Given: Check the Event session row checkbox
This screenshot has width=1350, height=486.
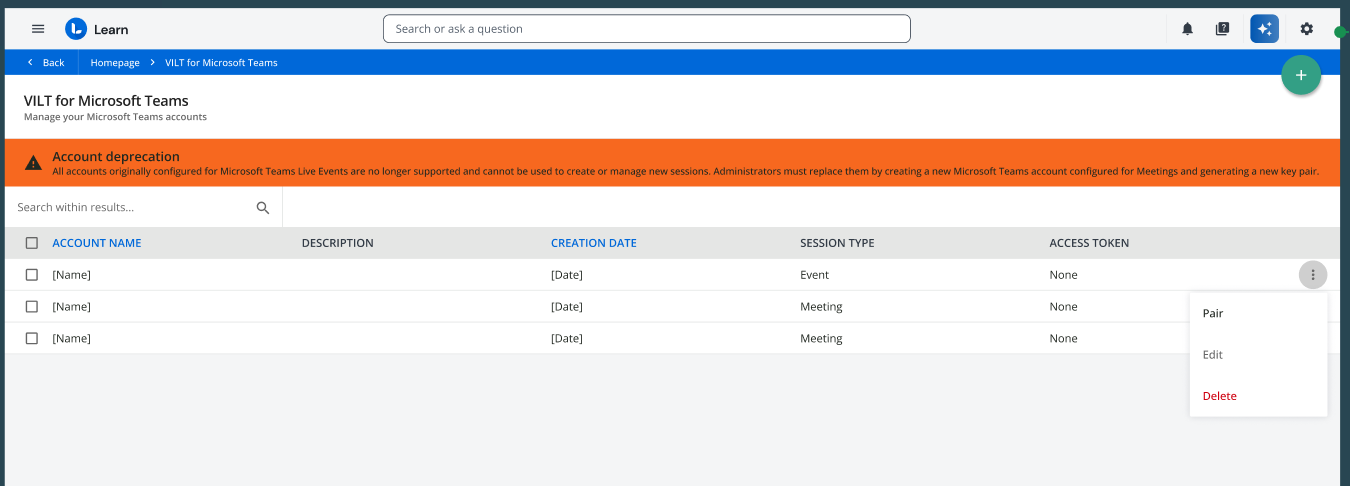Looking at the screenshot, I should (32, 275).
